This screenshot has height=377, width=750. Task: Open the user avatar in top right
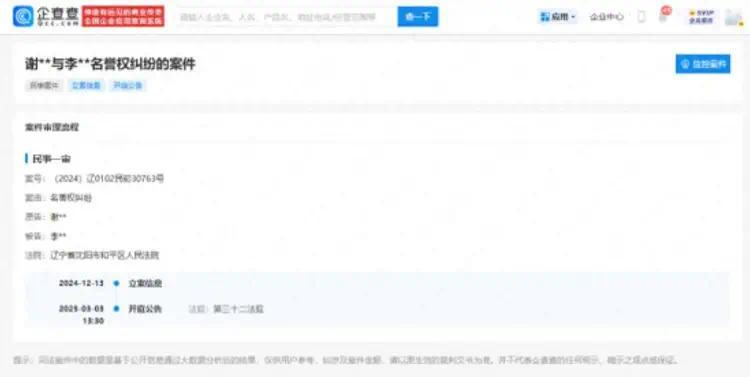click(733, 17)
